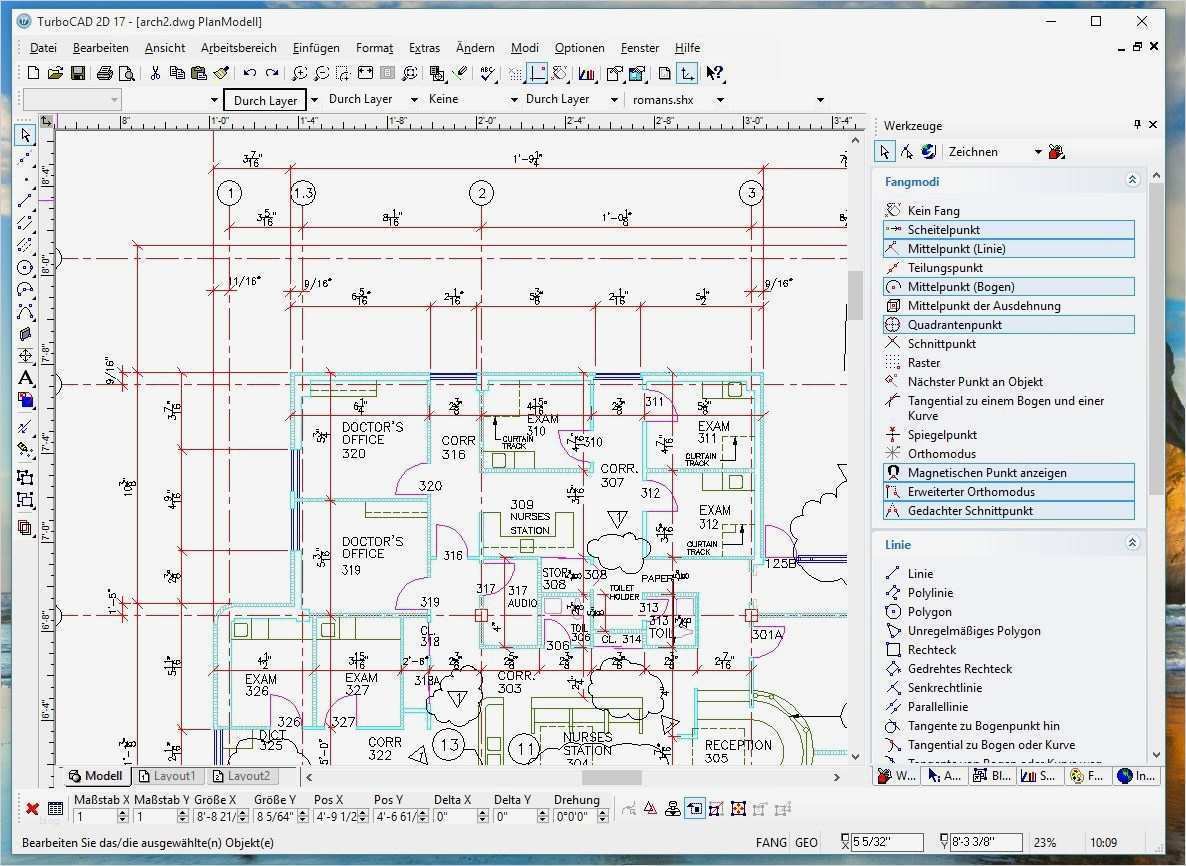Viewport: 1186px width, 866px height.
Task: Click the Open file folder icon
Action: [54, 73]
